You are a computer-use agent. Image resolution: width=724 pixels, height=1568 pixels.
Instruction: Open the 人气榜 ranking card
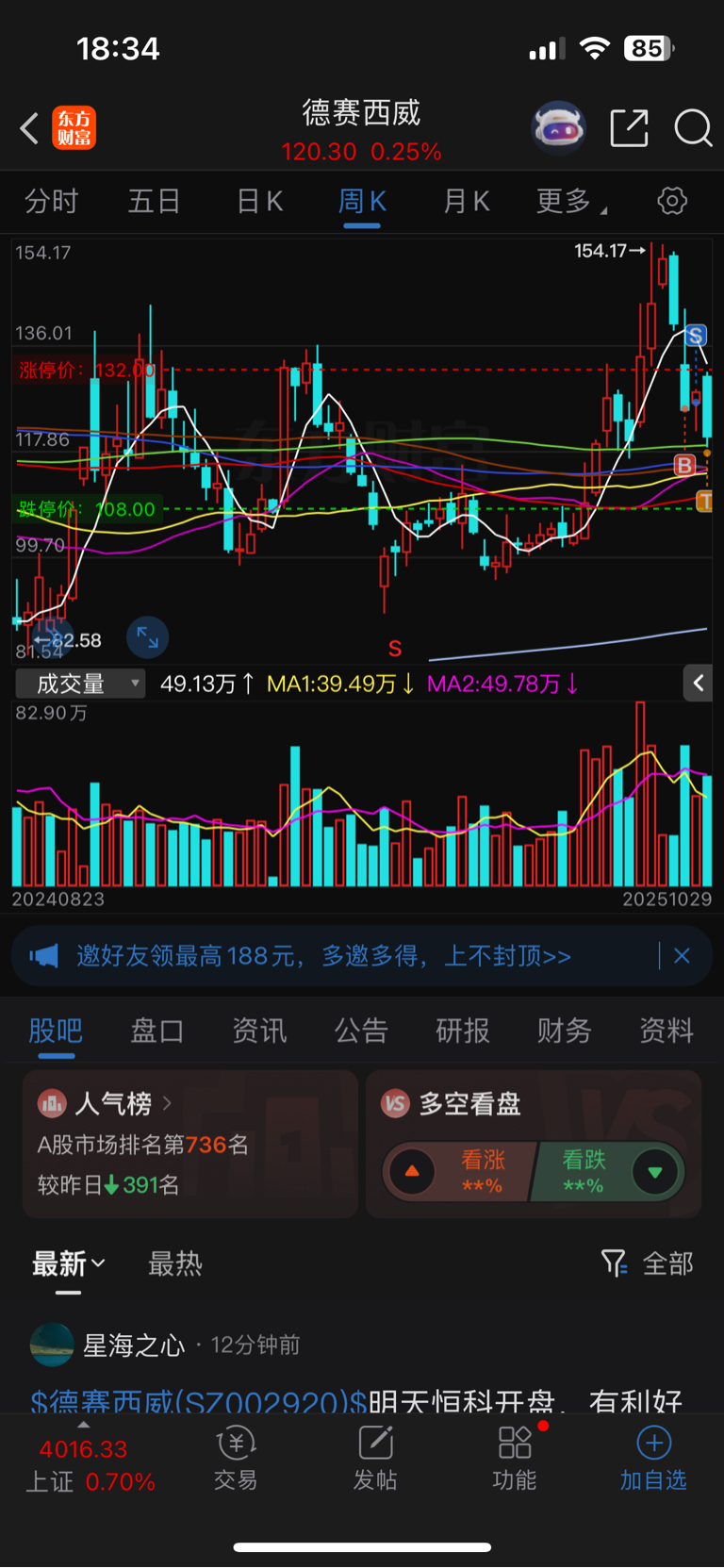190,1144
